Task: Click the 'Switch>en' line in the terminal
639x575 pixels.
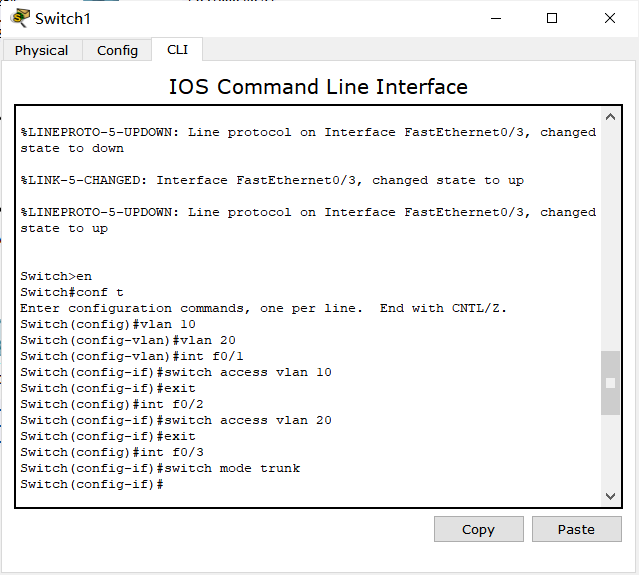Action: click(56, 276)
